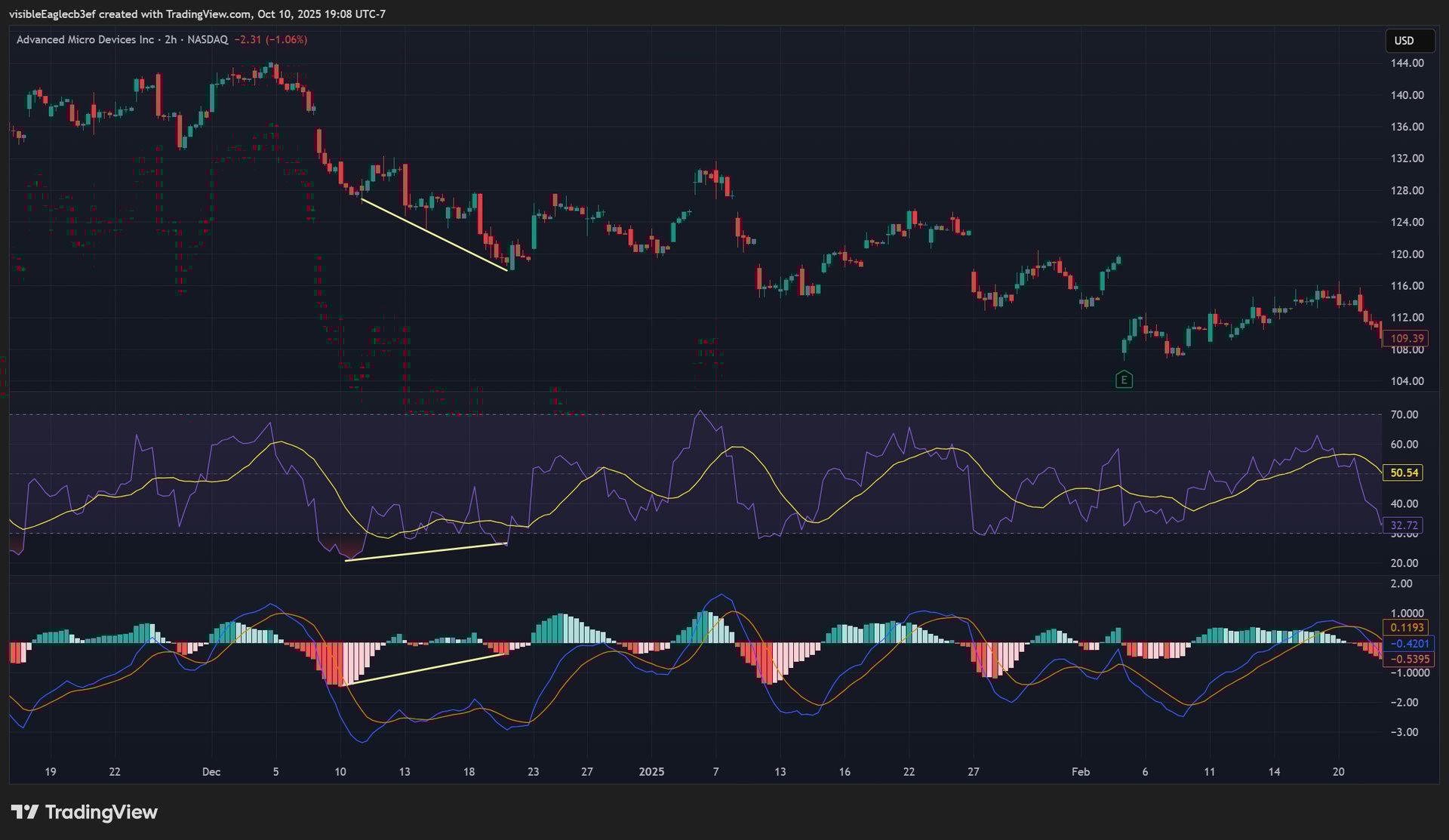
Task: Click the 0.1193 MACD histogram value label
Action: [x=1407, y=628]
